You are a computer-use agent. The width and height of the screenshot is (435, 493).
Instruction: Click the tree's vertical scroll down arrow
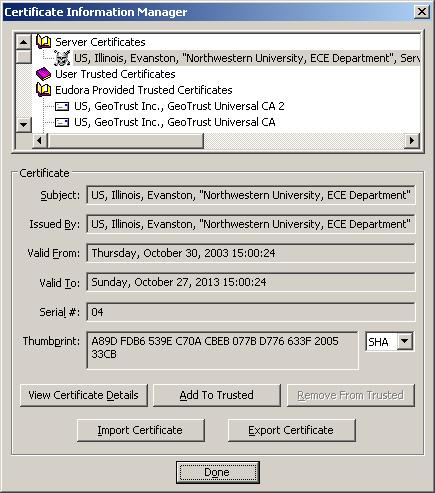24,125
